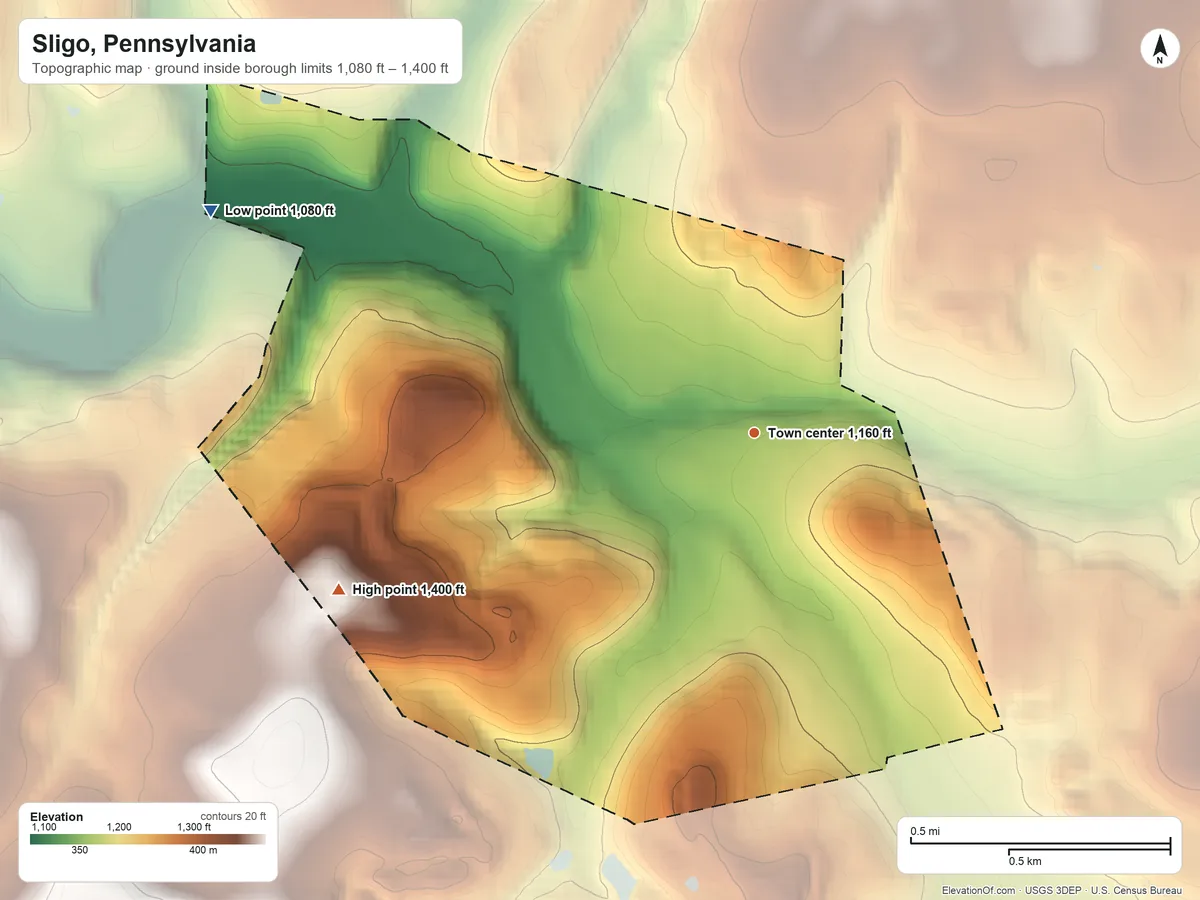The width and height of the screenshot is (1200, 900).
Task: Click the elevation color gradient bar in legend
Action: [x=148, y=839]
